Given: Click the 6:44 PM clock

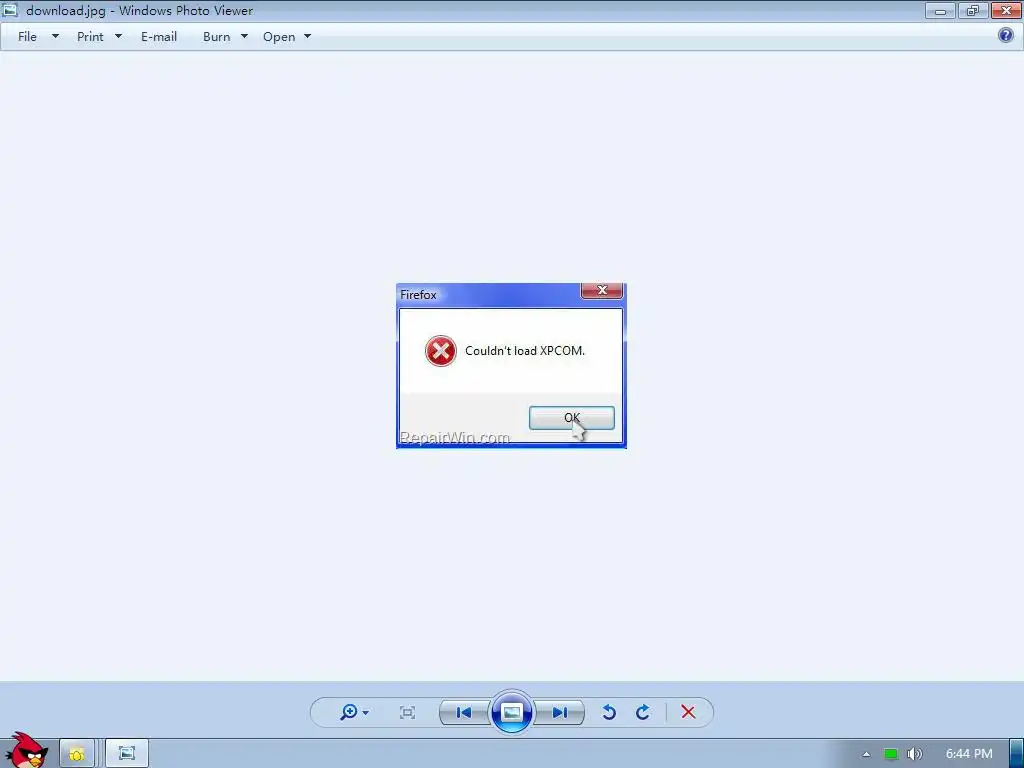Looking at the screenshot, I should tap(969, 754).
